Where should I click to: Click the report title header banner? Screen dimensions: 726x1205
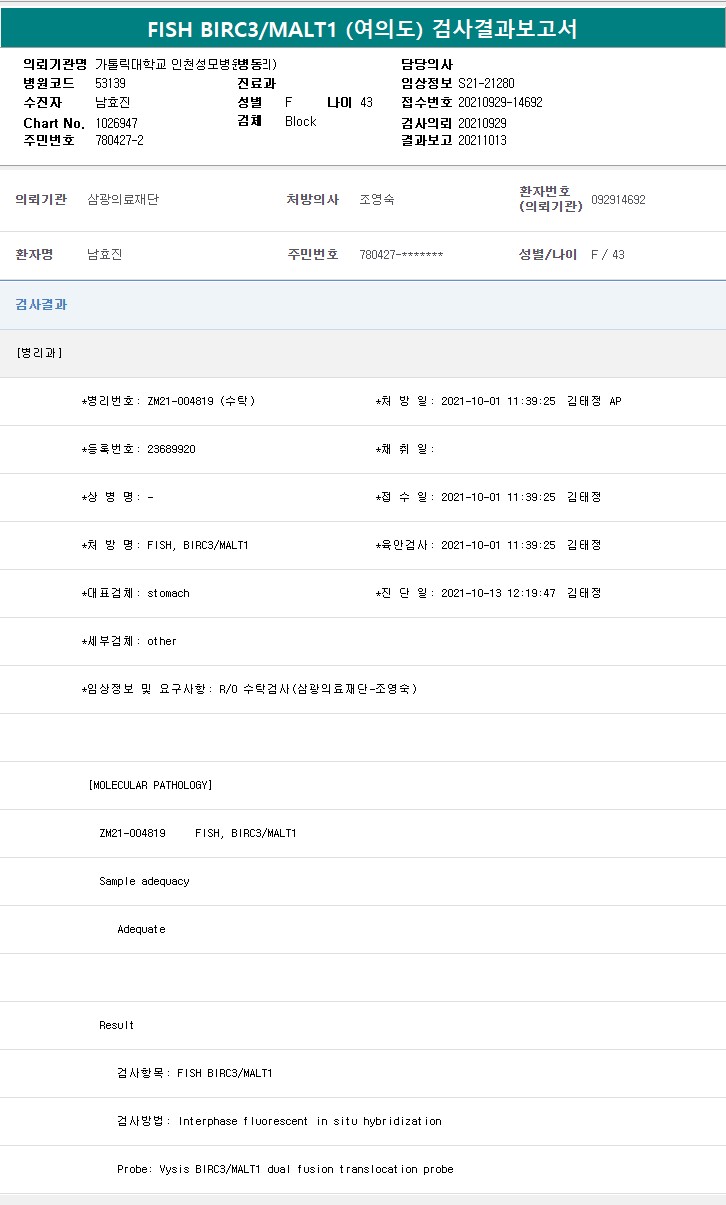pos(362,29)
